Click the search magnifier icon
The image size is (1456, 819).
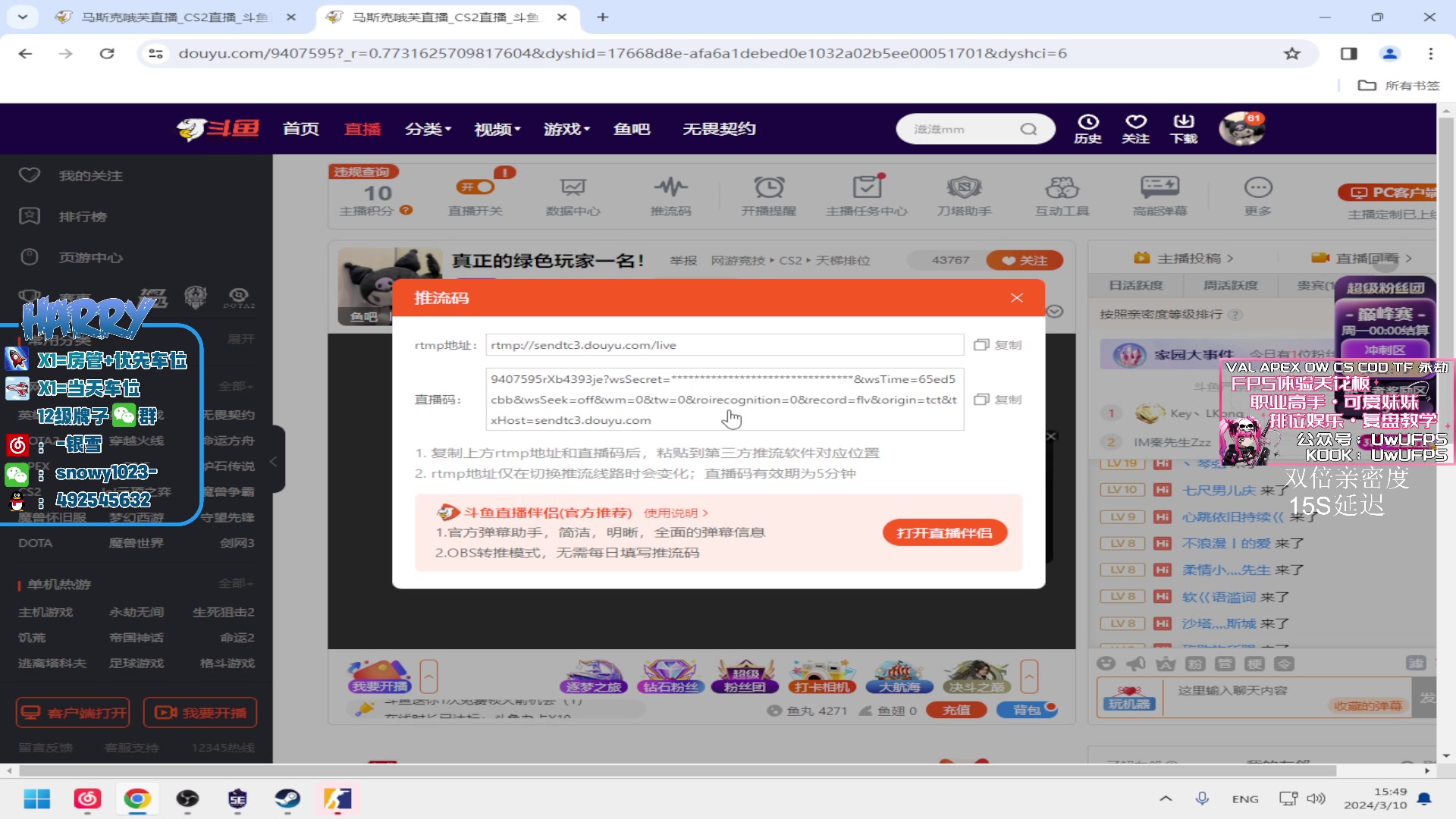tap(1028, 129)
